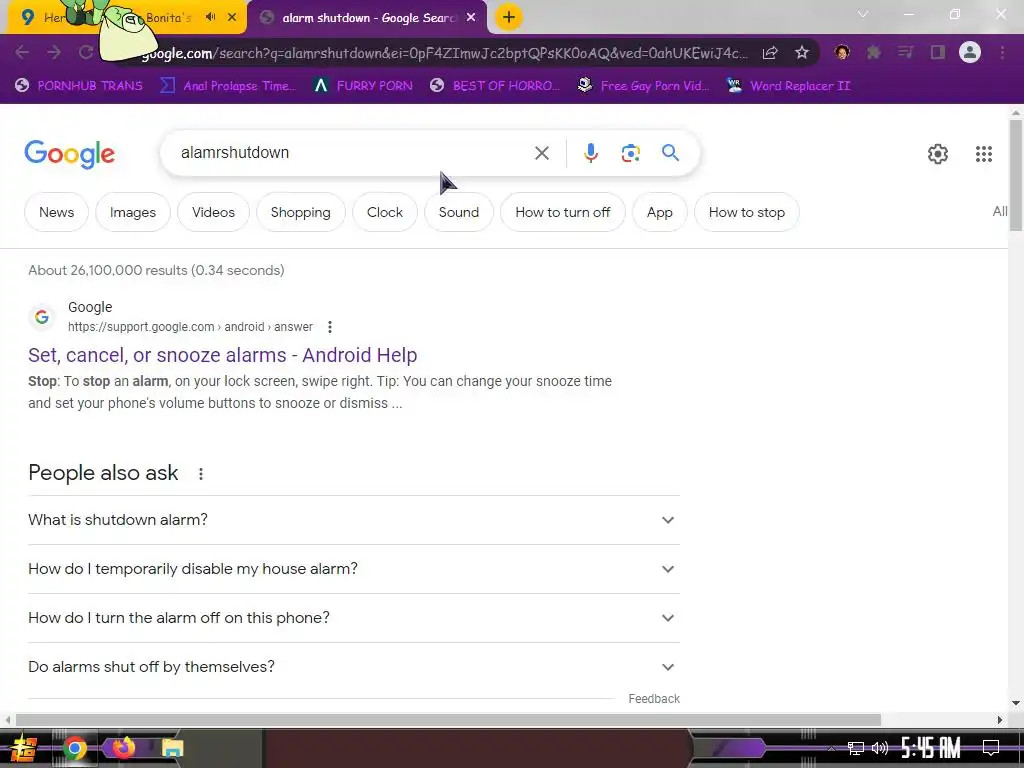Image resolution: width=1024 pixels, height=768 pixels.
Task: Expand "How do I turn the alarm off on this phone?"
Action: tap(353, 618)
